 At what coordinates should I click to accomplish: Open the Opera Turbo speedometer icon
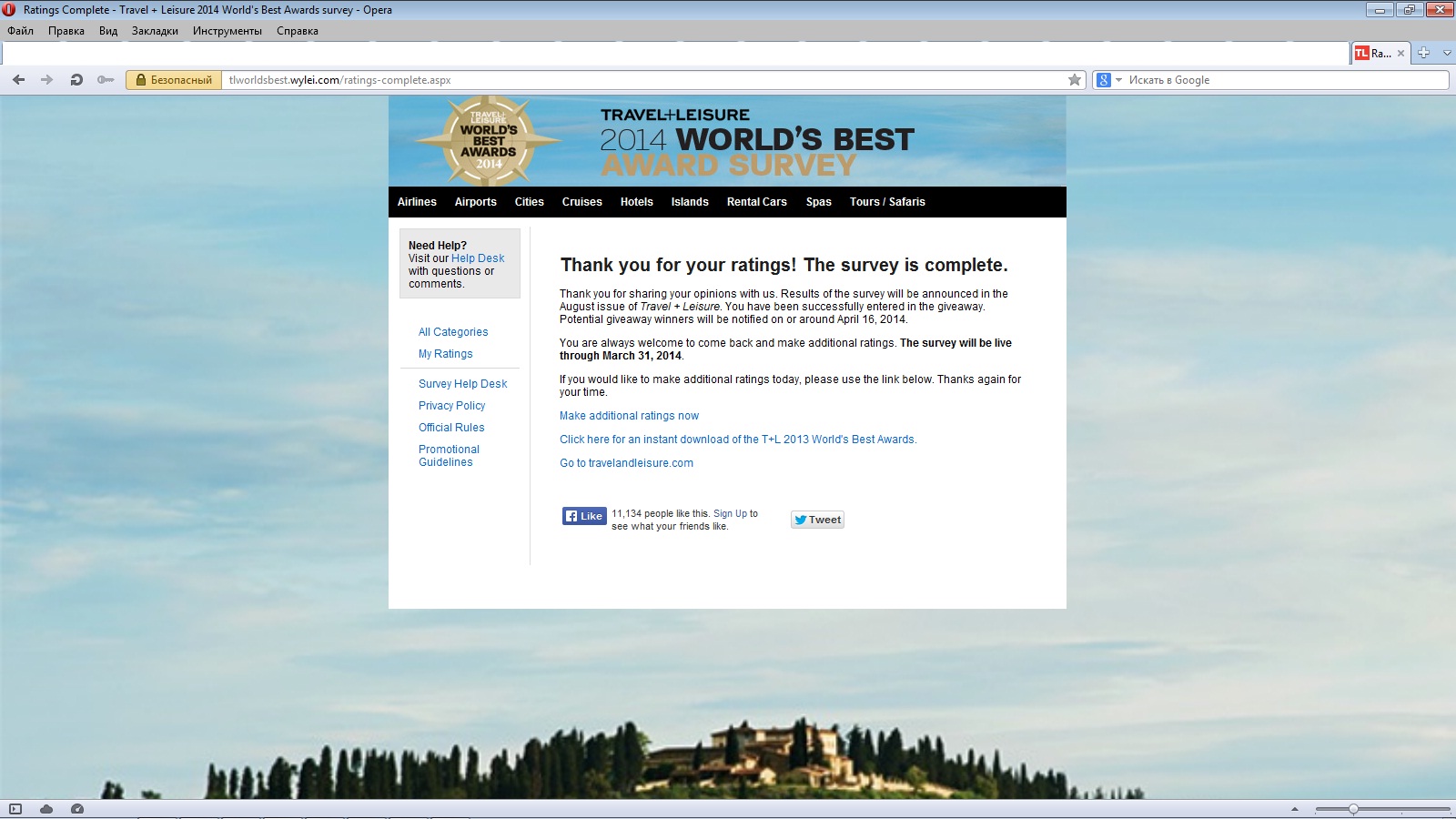coord(77,809)
